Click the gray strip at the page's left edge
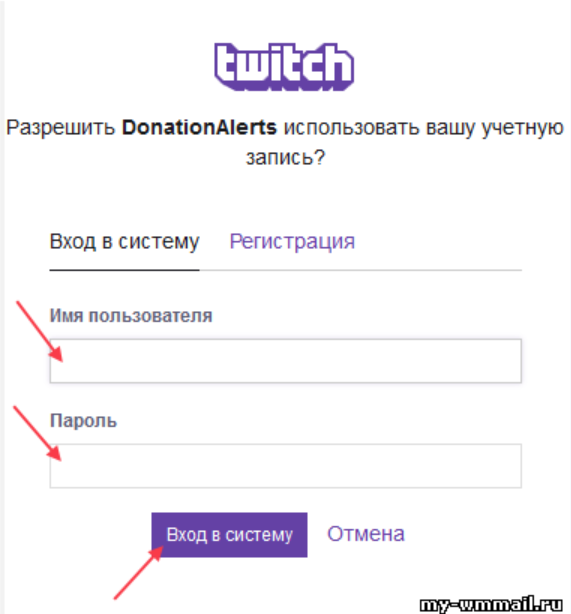The image size is (571, 614). pyautogui.click(x=2, y=307)
